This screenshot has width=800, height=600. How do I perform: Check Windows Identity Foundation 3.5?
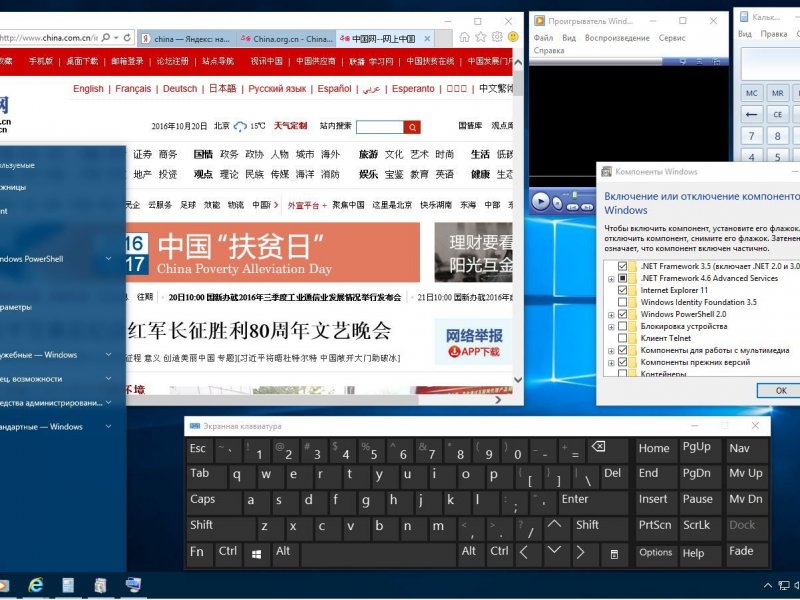[622, 302]
